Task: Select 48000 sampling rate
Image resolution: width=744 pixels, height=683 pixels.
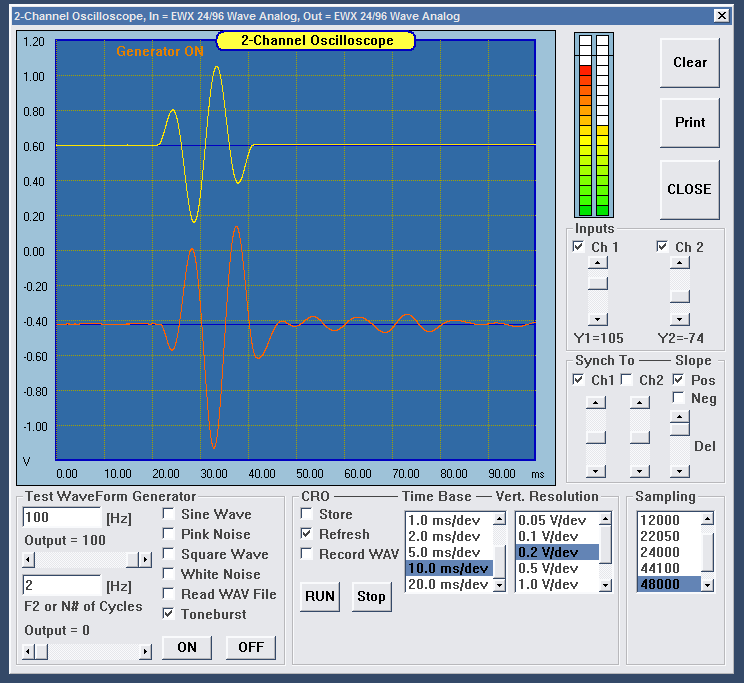Action: coord(669,584)
